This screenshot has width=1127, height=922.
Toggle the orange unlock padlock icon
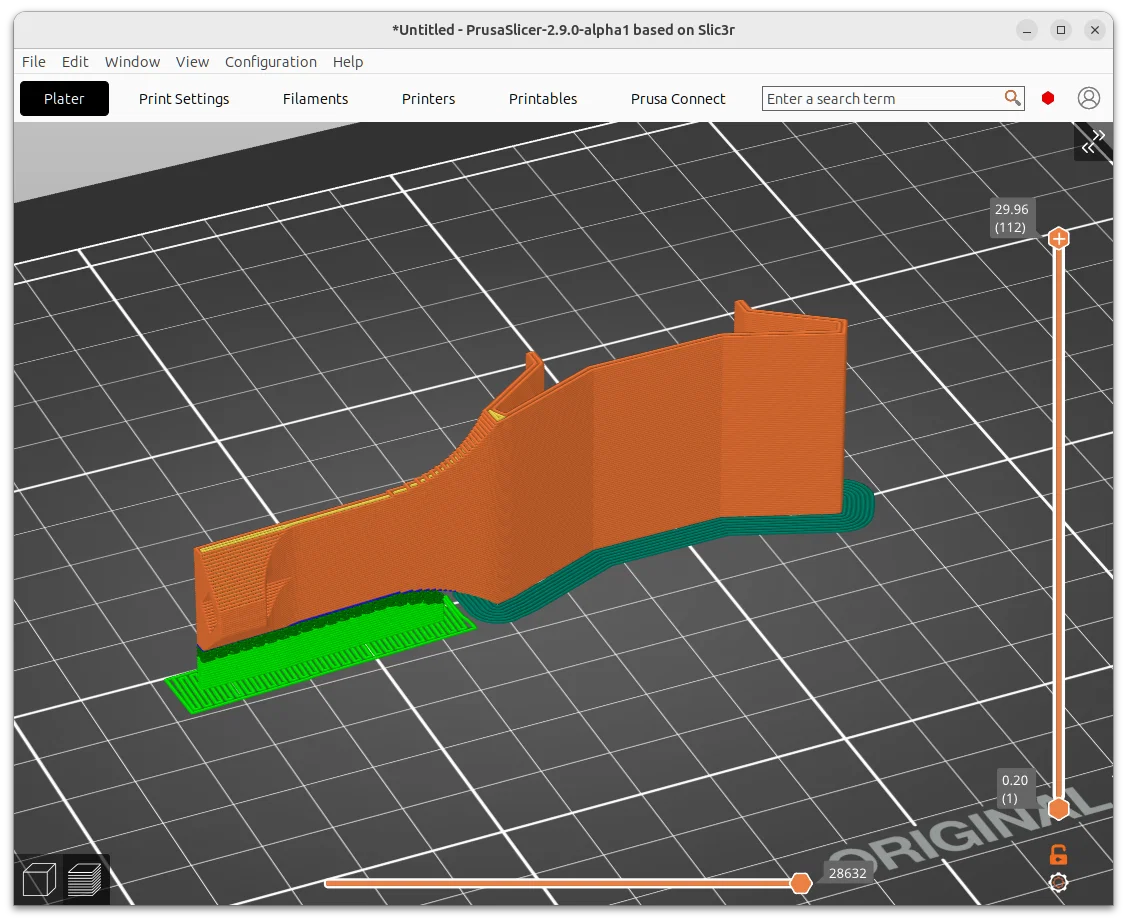(1058, 854)
